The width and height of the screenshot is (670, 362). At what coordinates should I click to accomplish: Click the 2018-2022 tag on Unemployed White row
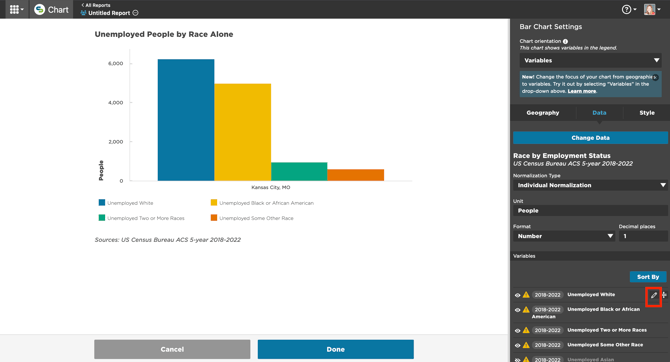click(x=547, y=295)
